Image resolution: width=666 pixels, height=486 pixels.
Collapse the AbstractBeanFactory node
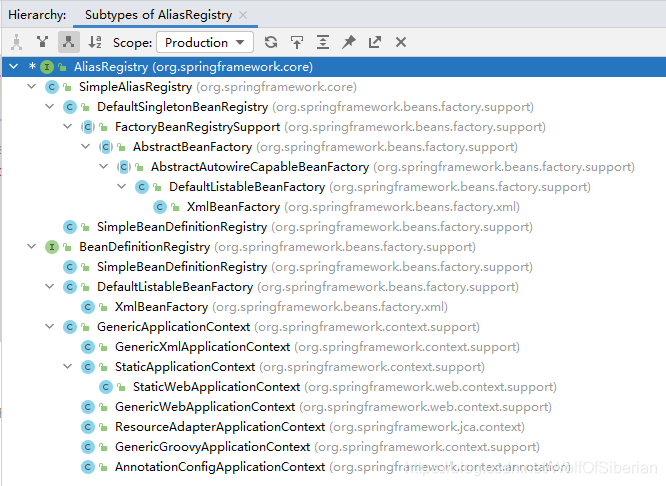click(x=86, y=147)
